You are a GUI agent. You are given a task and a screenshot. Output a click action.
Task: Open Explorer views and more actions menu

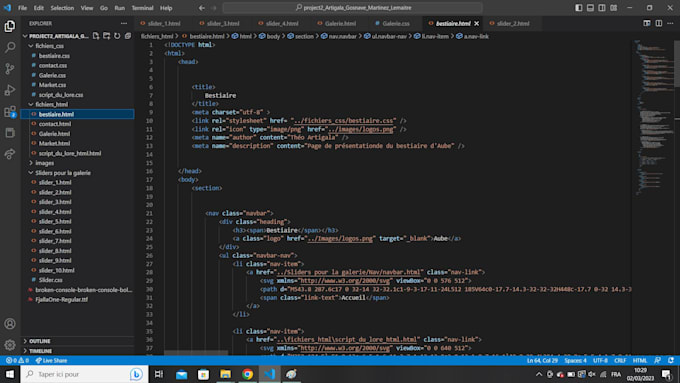[x=124, y=23]
